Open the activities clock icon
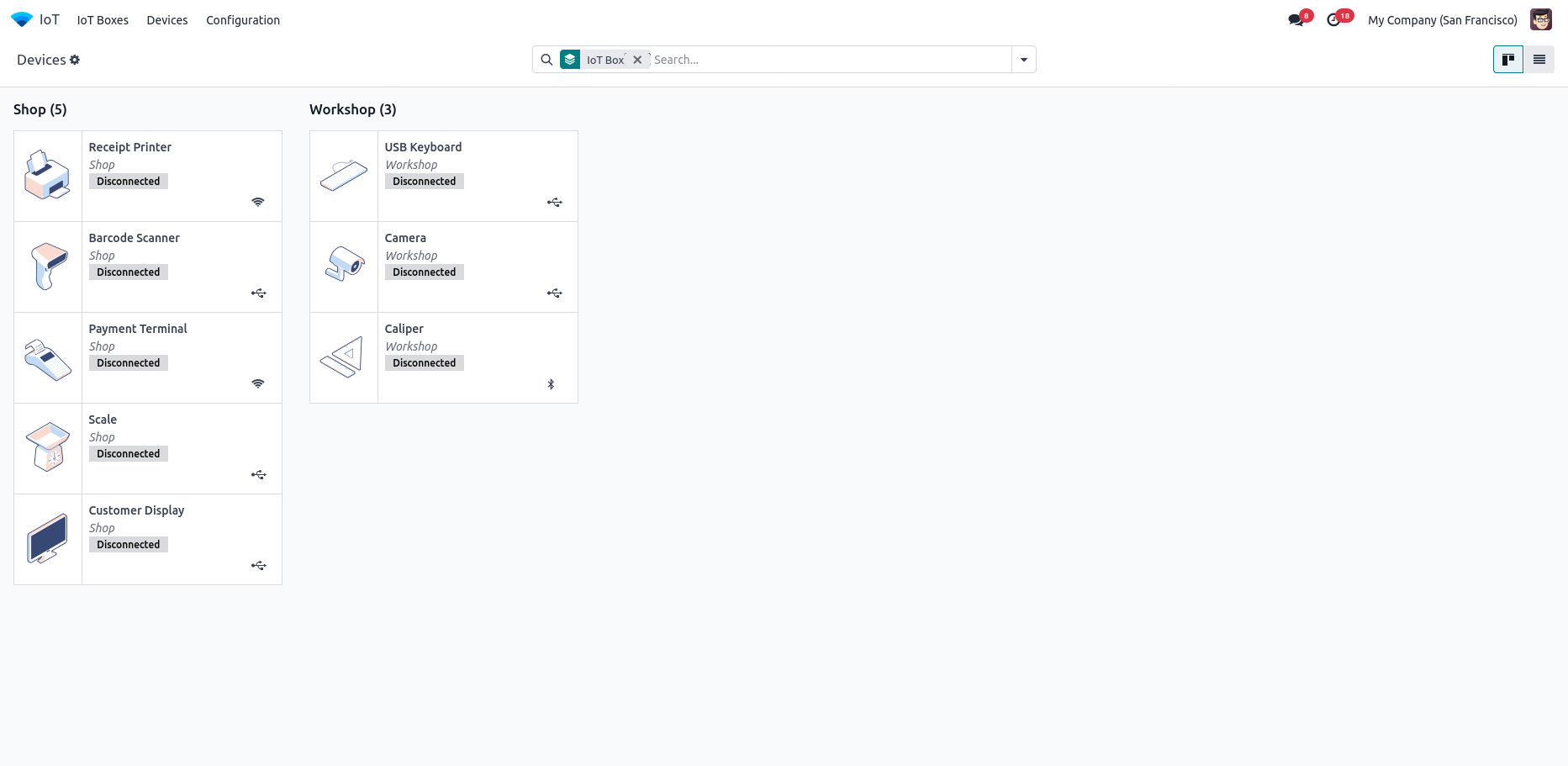Screen dimensions: 1568x766 (1334, 20)
